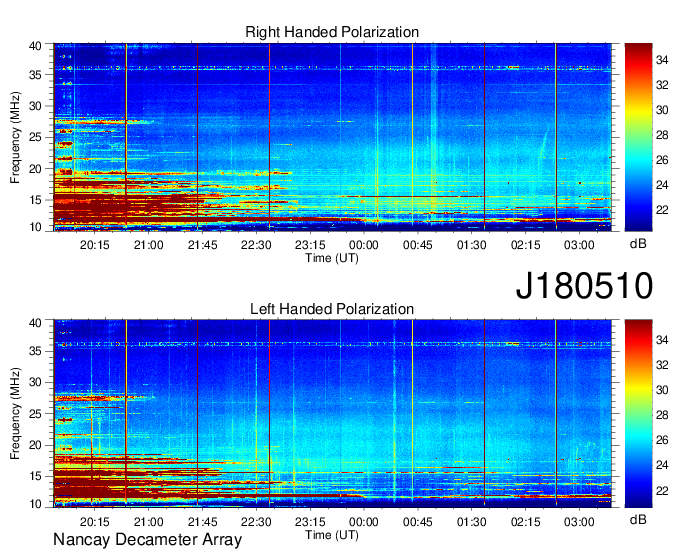Click "24" on the Right Handed color scale
This screenshot has height=552, width=680.
tap(662, 186)
